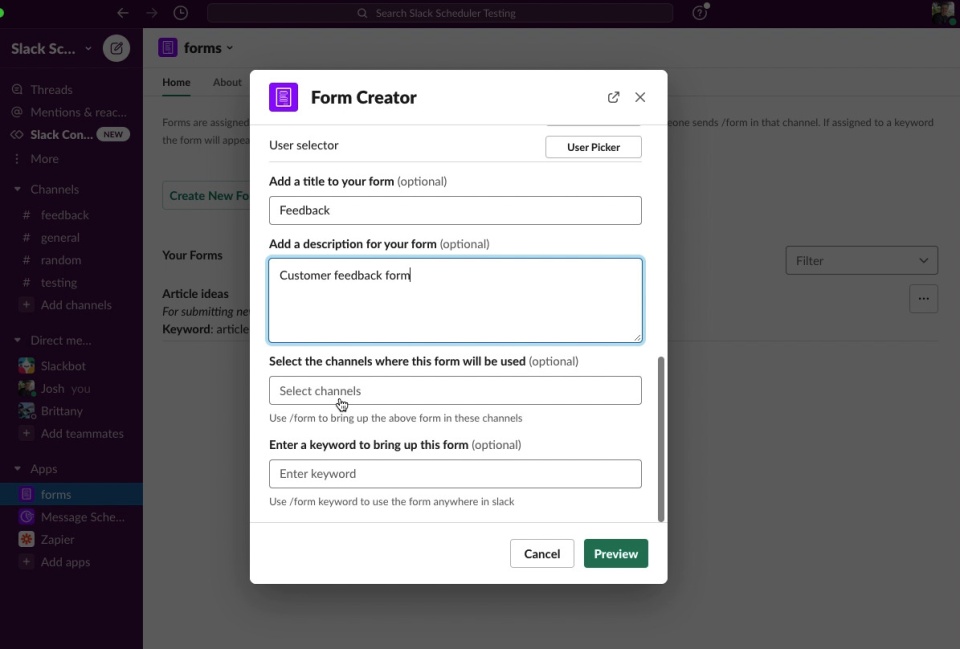
Task: Open the history clock icon
Action: coord(180,13)
